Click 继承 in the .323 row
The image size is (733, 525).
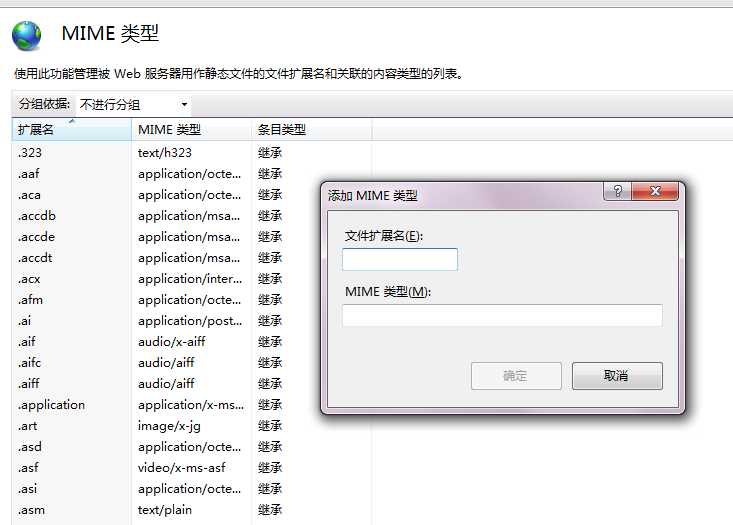(270, 153)
